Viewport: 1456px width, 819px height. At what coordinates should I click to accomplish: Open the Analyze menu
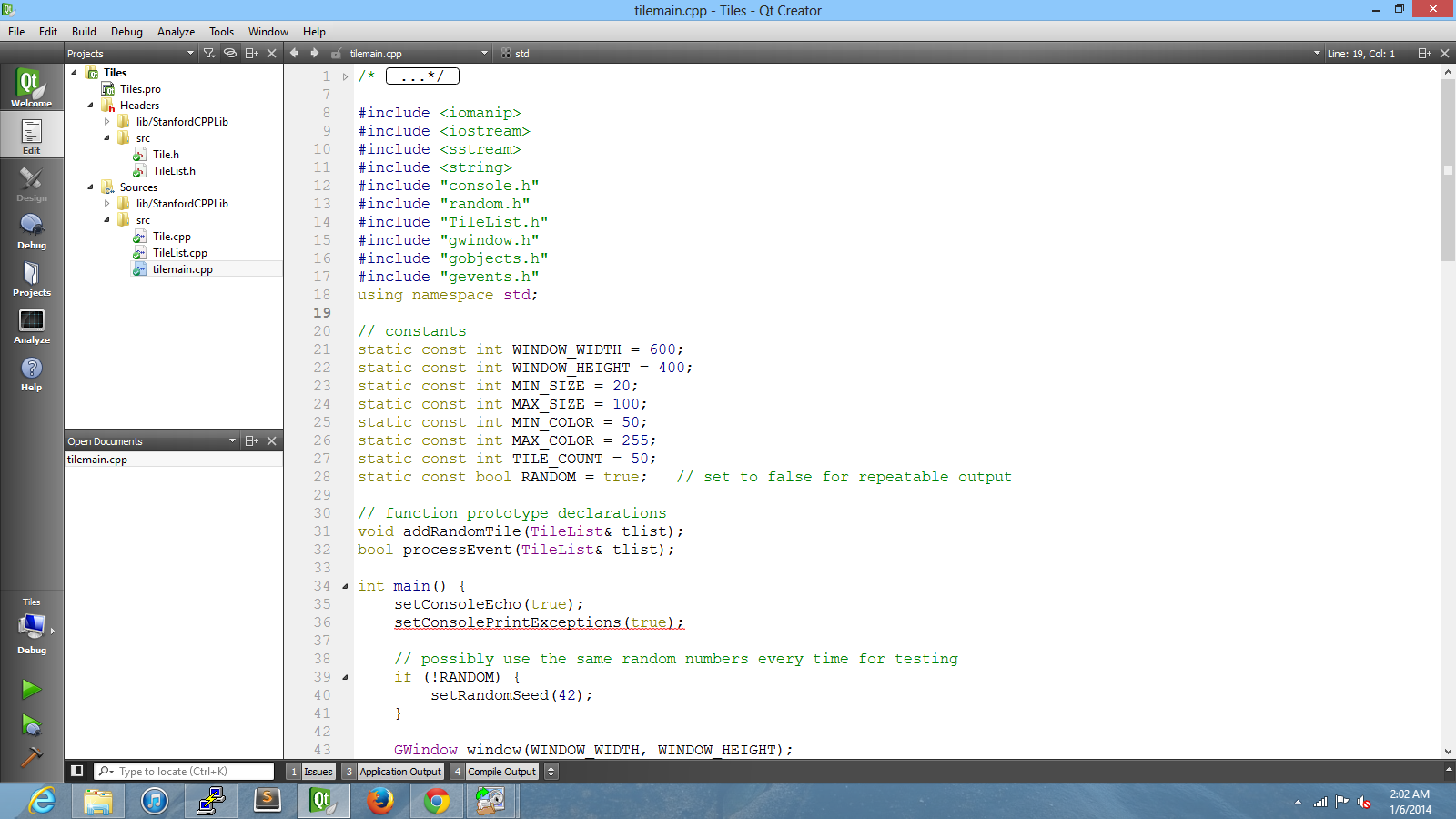[x=176, y=31]
